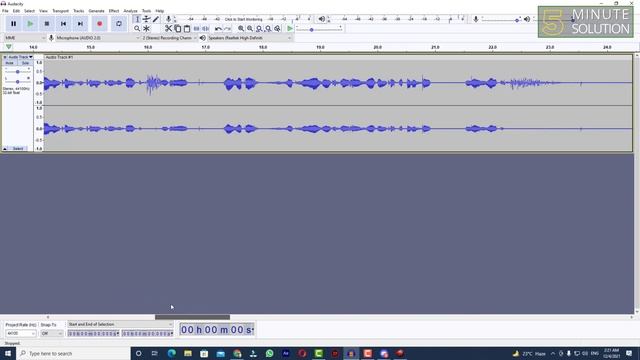640x360 pixels.
Task: Toggle Mute on the audio track
Action: coord(9,63)
